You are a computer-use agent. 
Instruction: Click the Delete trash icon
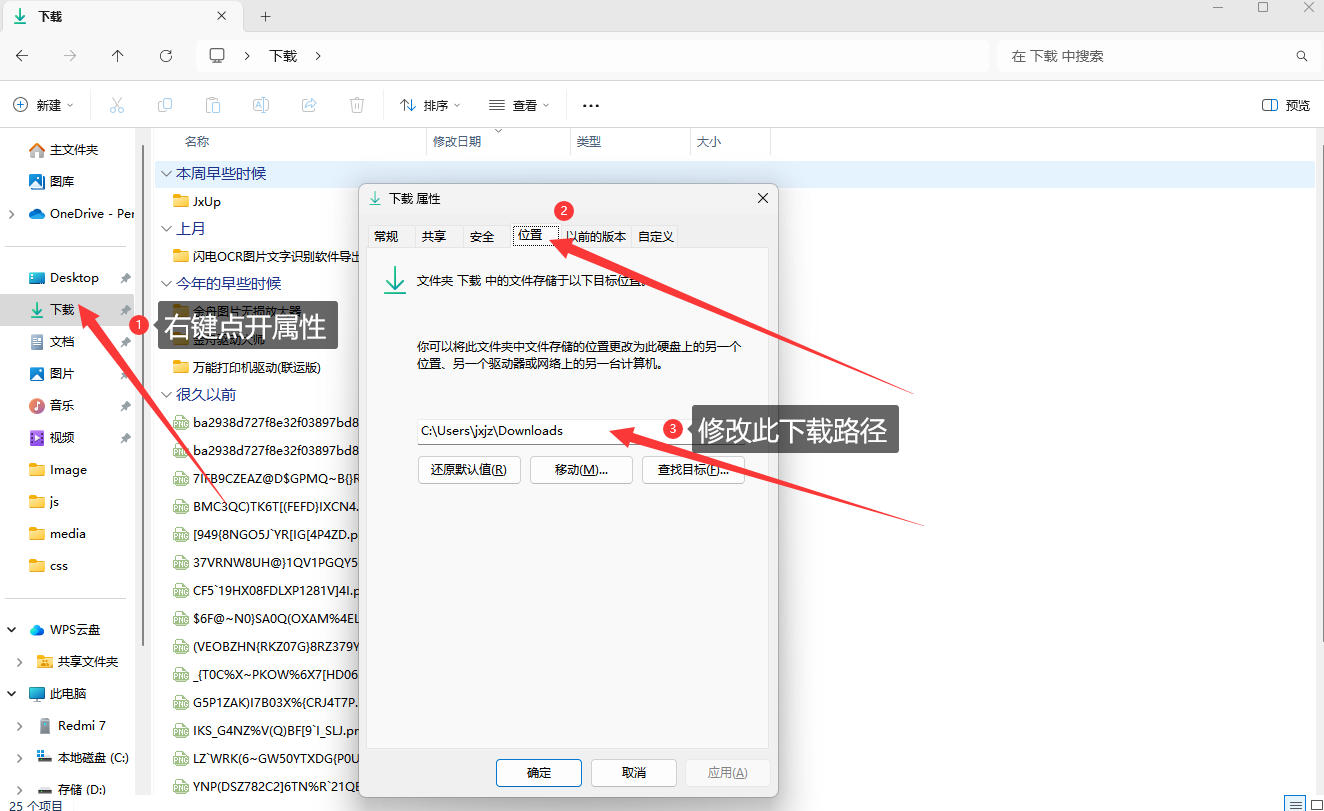[x=357, y=105]
